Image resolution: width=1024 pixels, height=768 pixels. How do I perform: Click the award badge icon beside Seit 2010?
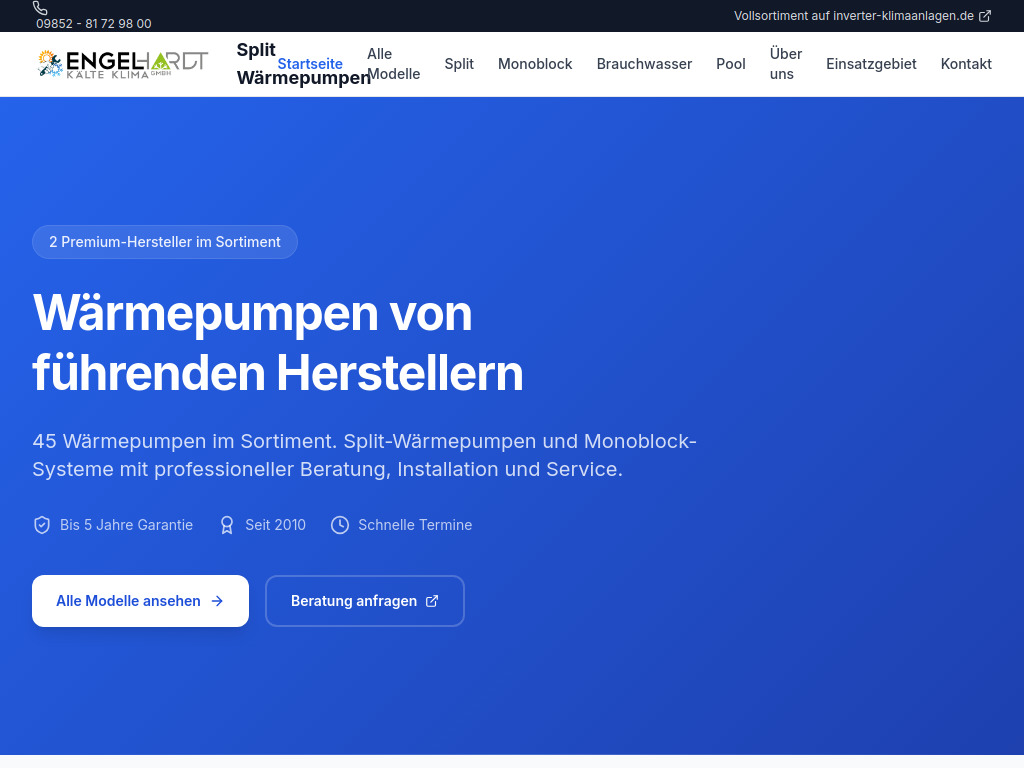coord(227,524)
